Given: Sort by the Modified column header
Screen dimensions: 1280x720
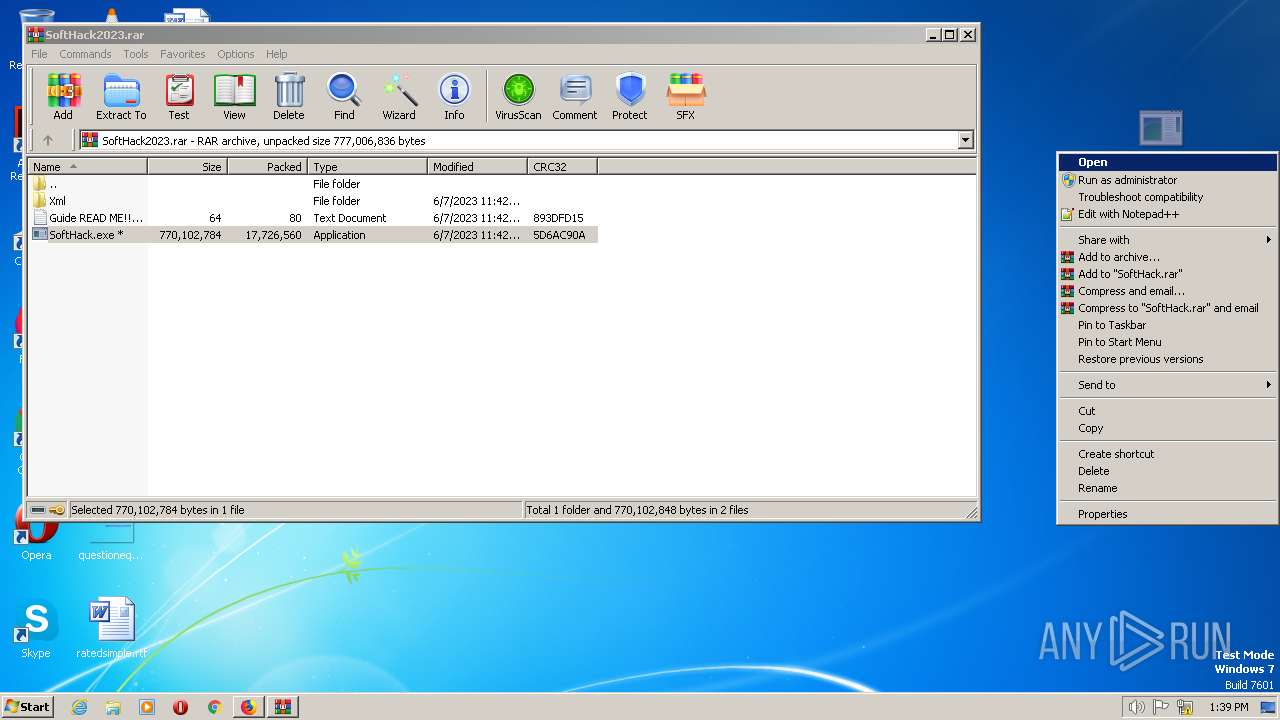Looking at the screenshot, I should [x=478, y=167].
